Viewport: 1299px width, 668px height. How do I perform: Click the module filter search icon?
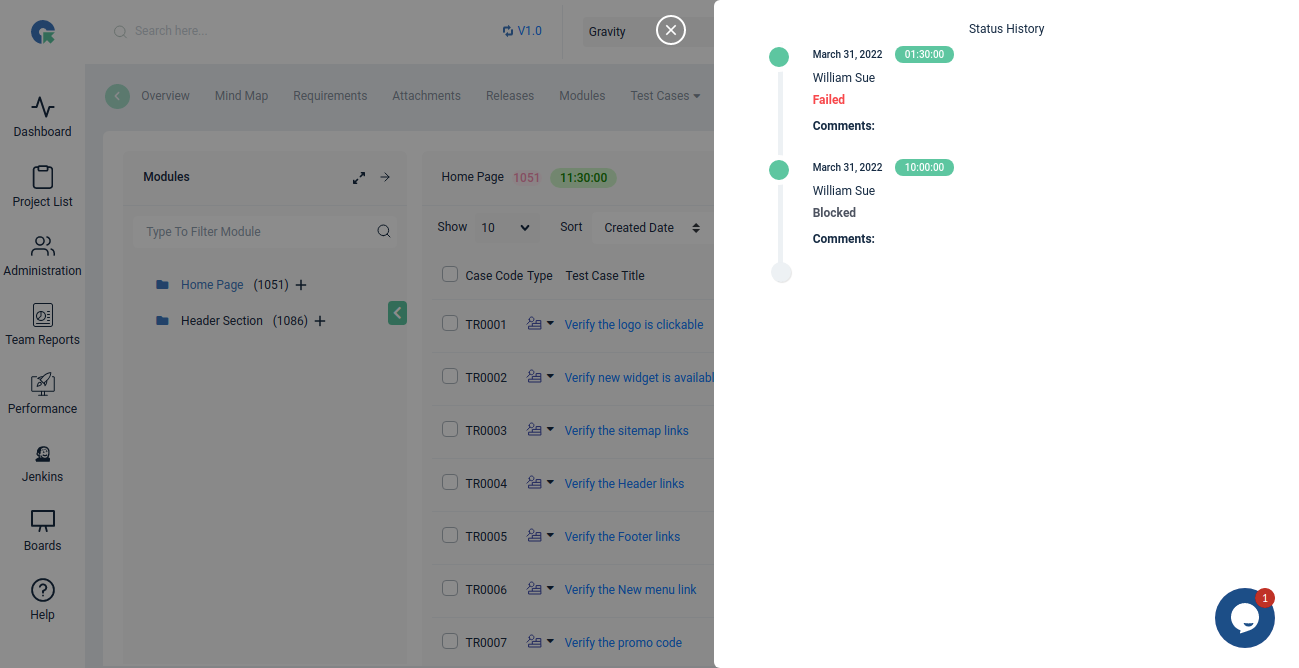pyautogui.click(x=384, y=231)
